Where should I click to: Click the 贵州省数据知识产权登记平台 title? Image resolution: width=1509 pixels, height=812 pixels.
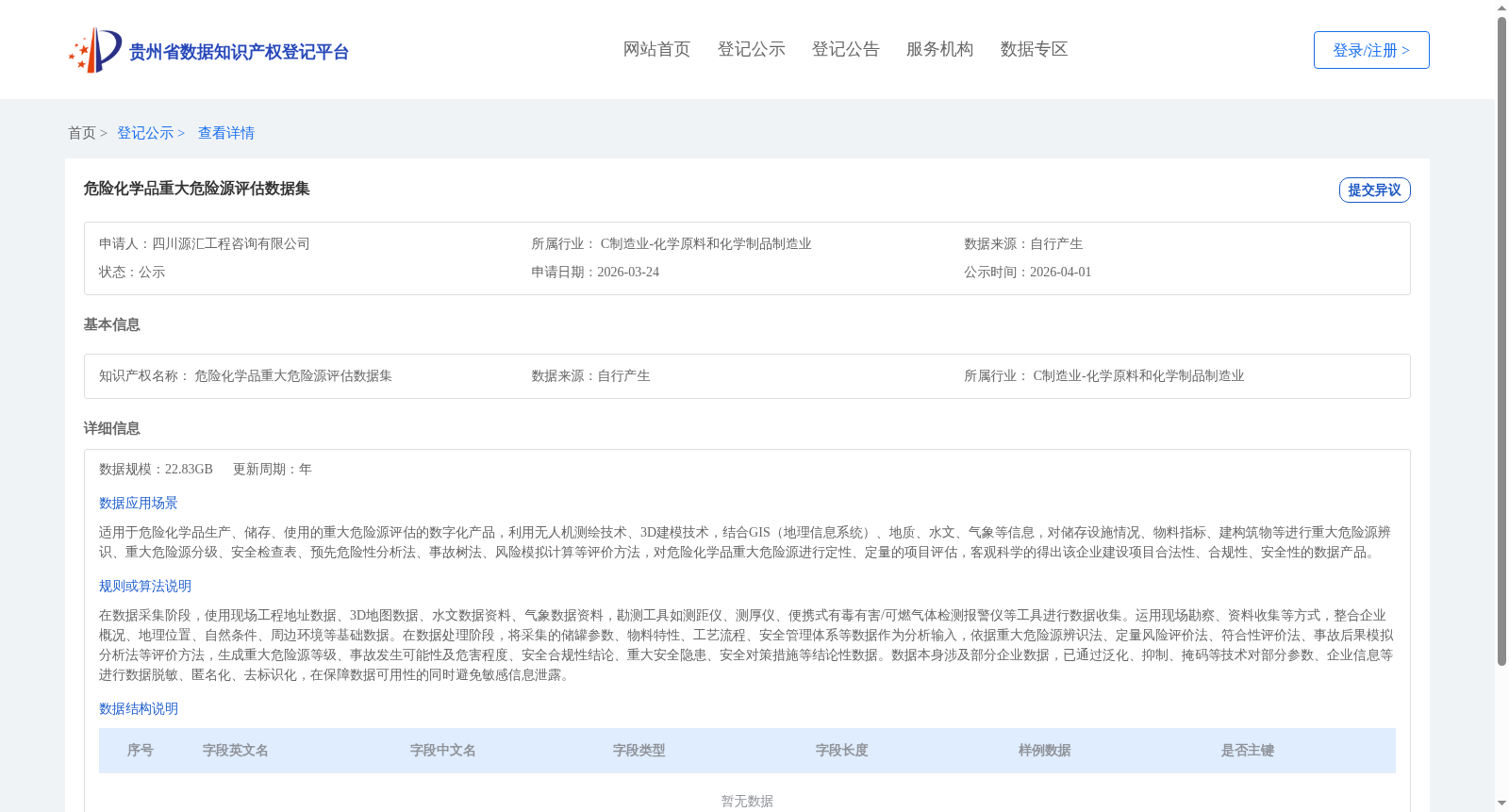pyautogui.click(x=239, y=52)
